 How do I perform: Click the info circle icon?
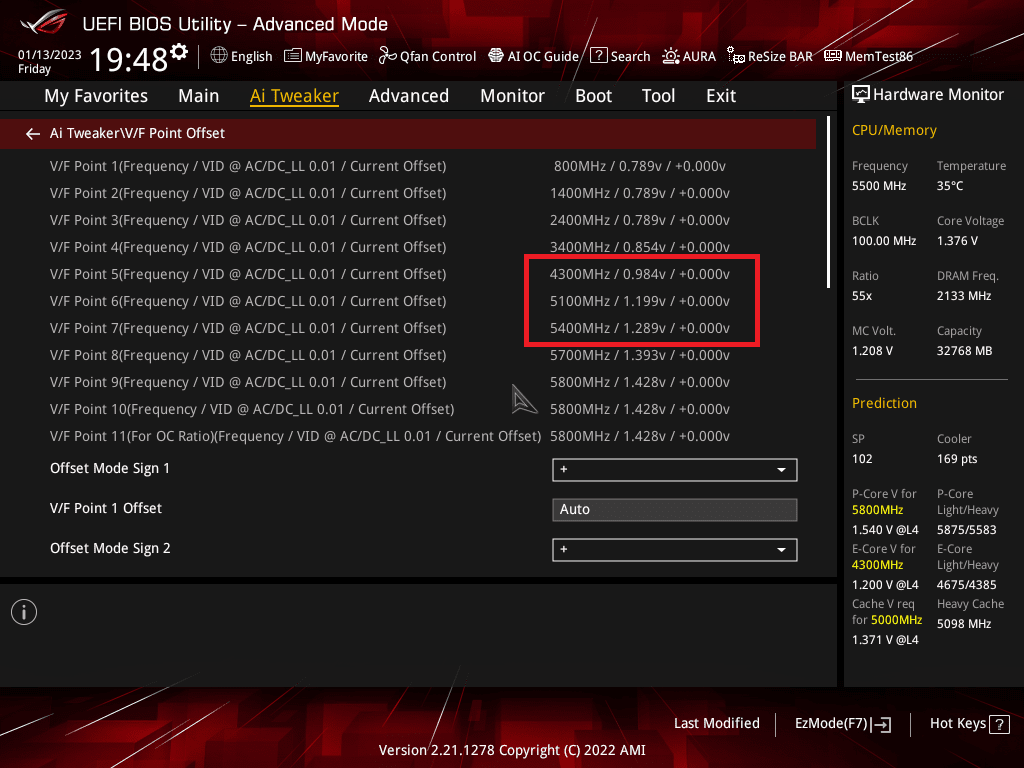pos(24,612)
